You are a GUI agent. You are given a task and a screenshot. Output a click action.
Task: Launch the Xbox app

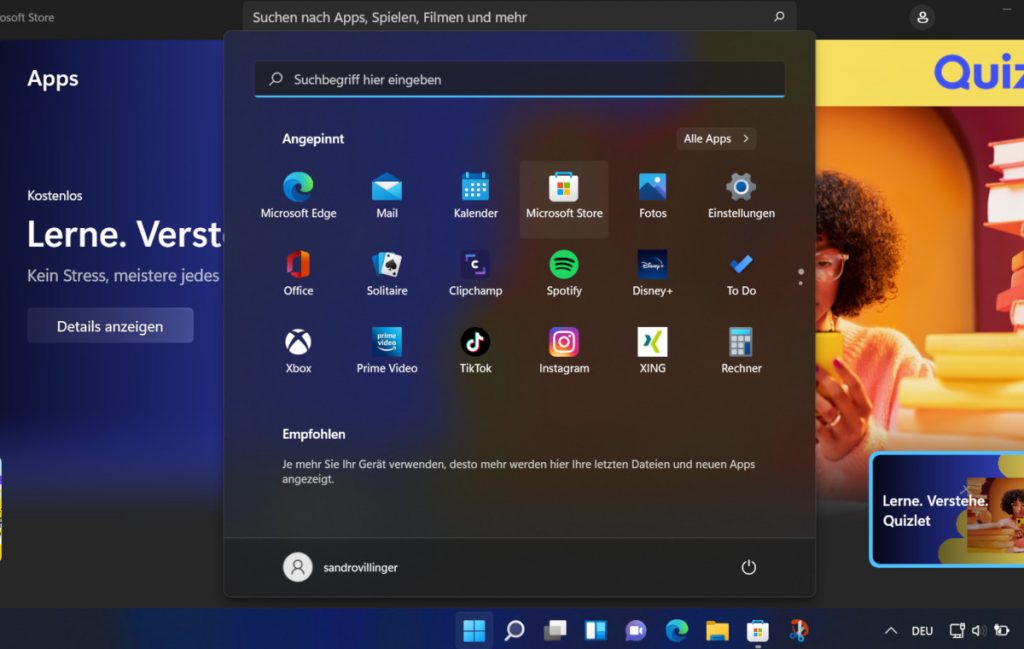(x=298, y=351)
